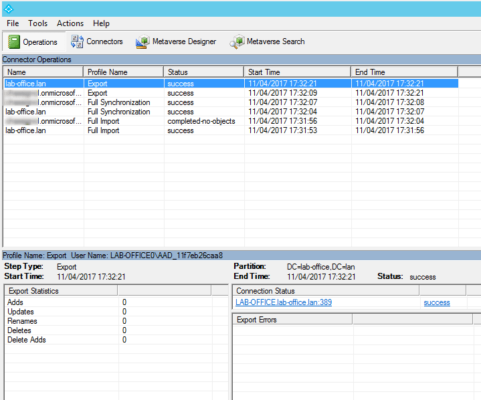Click the Operations toolbar label
This screenshot has width=481, height=400.
pos(40,42)
